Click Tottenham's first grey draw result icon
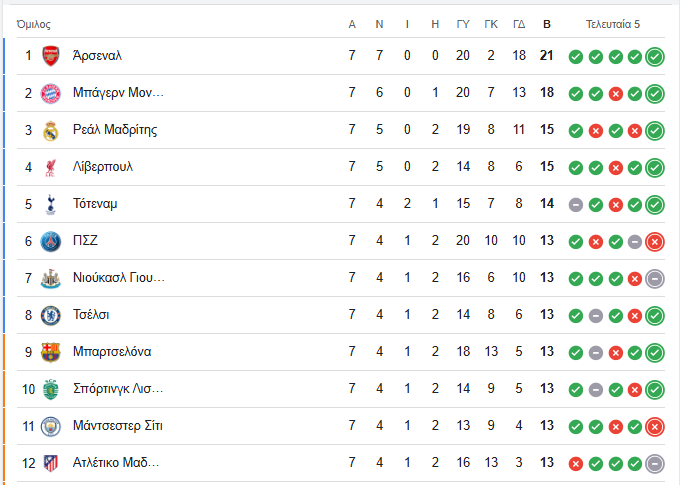This screenshot has height=485, width=680. [x=576, y=204]
